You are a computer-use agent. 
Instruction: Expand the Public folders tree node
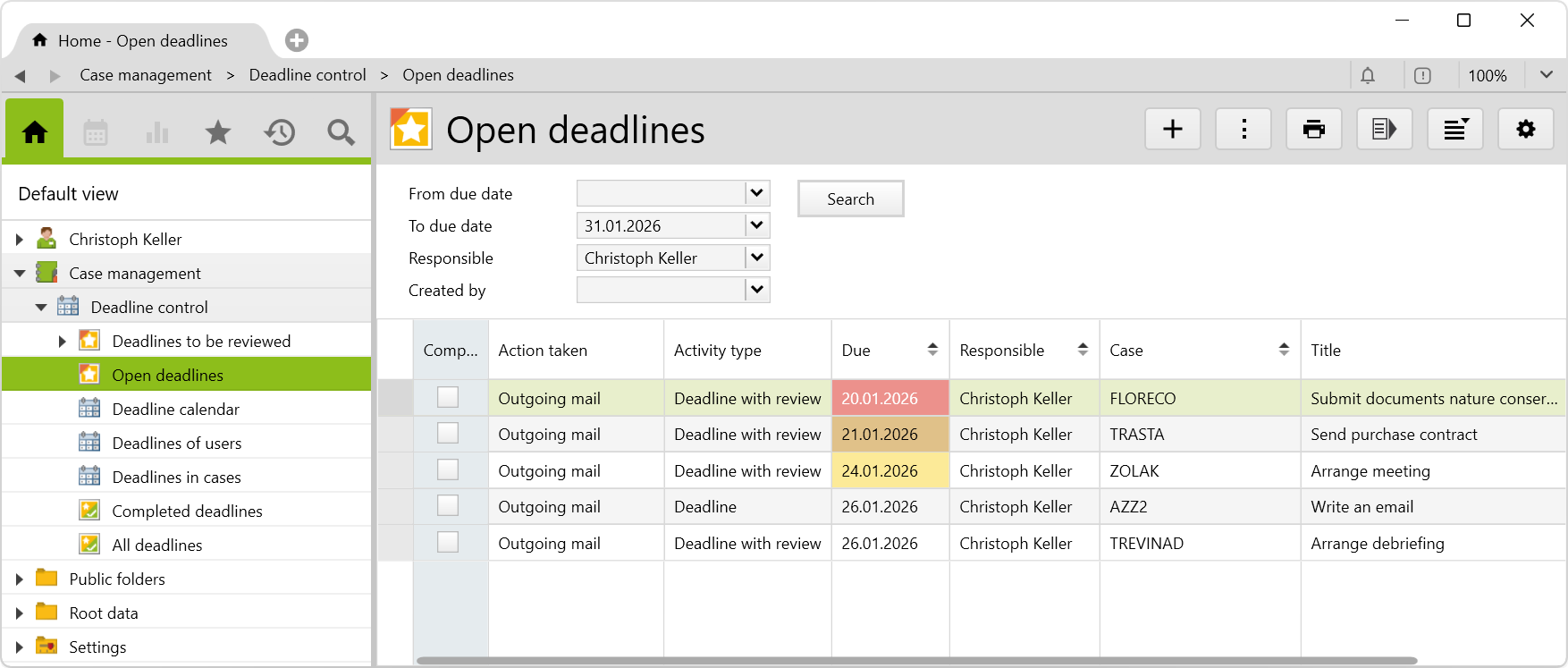tap(20, 579)
